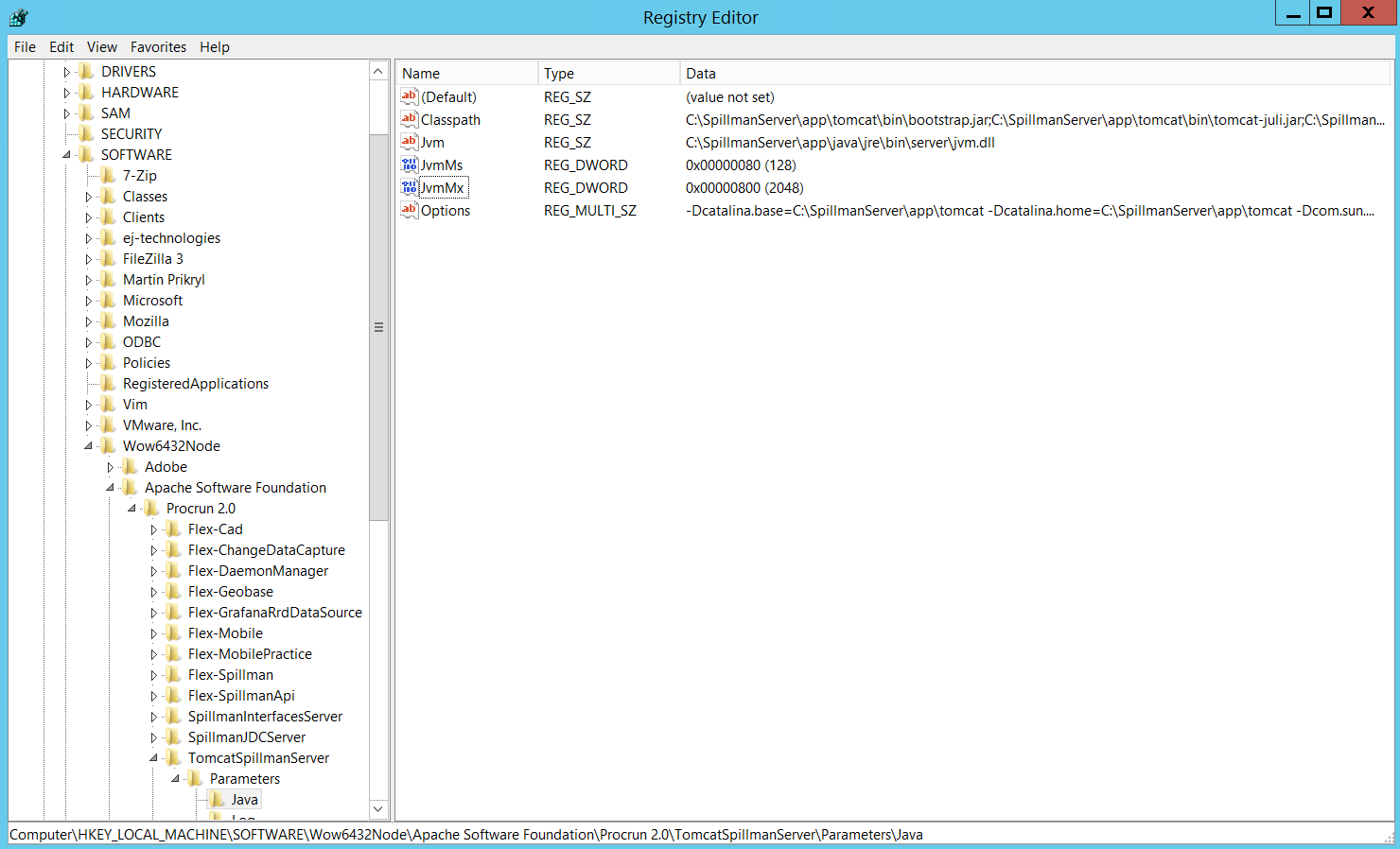Click the "(value not set)" data cell
Image resolution: width=1400 pixels, height=849 pixels.
tap(729, 96)
